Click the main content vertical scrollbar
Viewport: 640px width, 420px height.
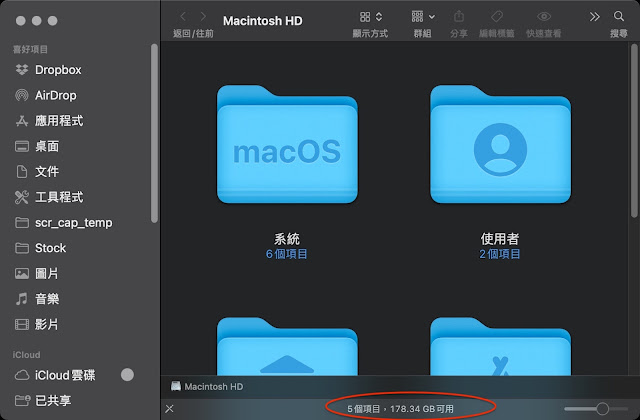(x=634, y=131)
